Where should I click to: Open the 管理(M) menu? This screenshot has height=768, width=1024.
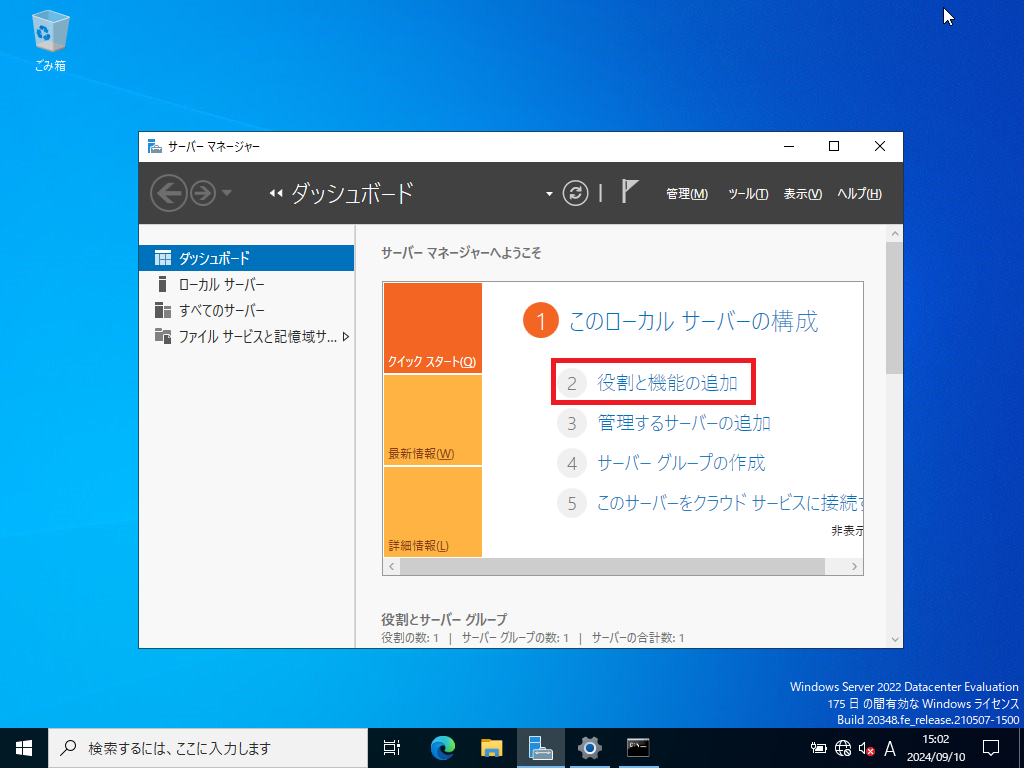(686, 194)
